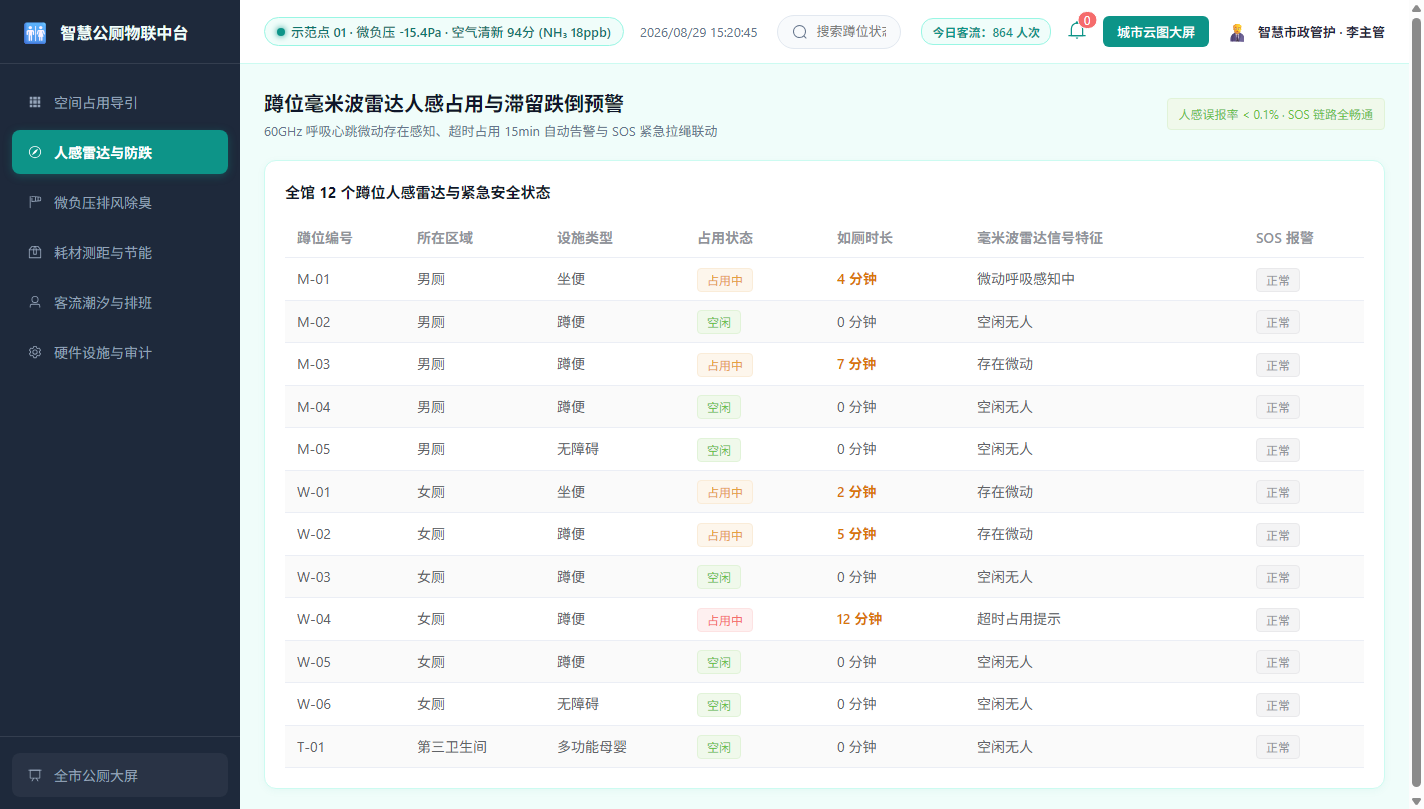Click the 2 分钟 duration in row W-01
Viewport: 1424px width, 809px height.
coord(856,492)
